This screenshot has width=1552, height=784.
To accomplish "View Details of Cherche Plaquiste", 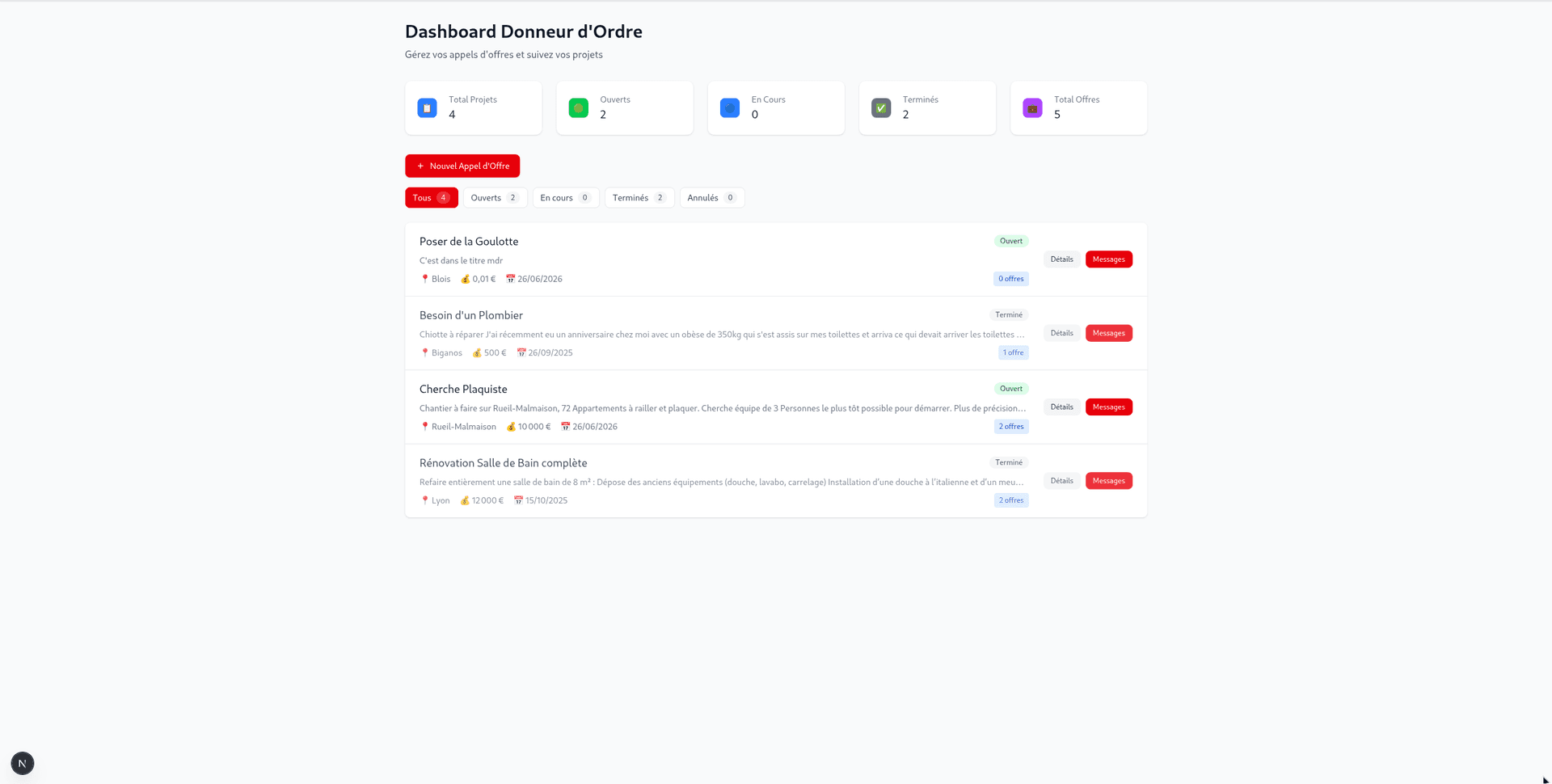I will [1061, 407].
